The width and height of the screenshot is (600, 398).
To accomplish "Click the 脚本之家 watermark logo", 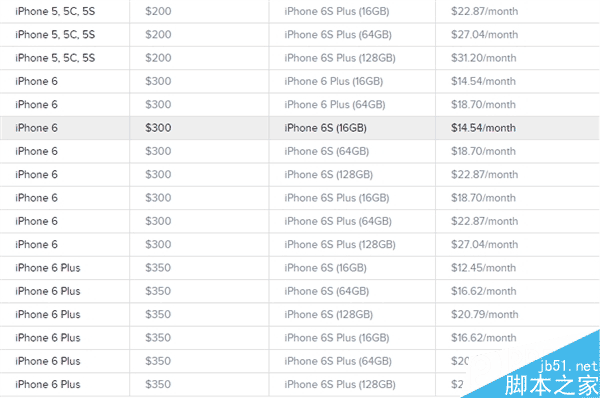I will point(551,385).
